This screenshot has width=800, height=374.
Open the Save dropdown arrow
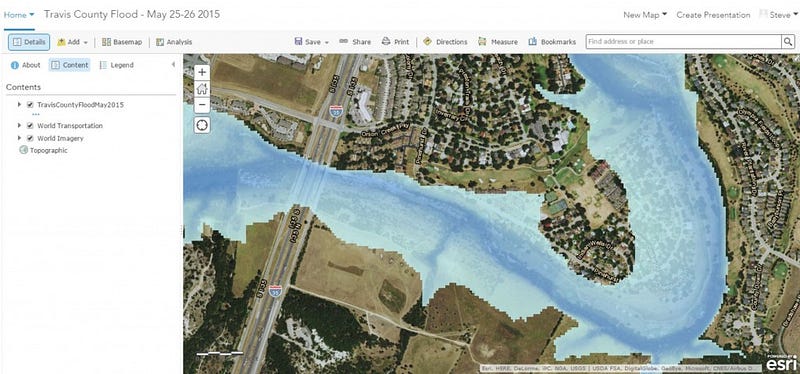pos(327,42)
